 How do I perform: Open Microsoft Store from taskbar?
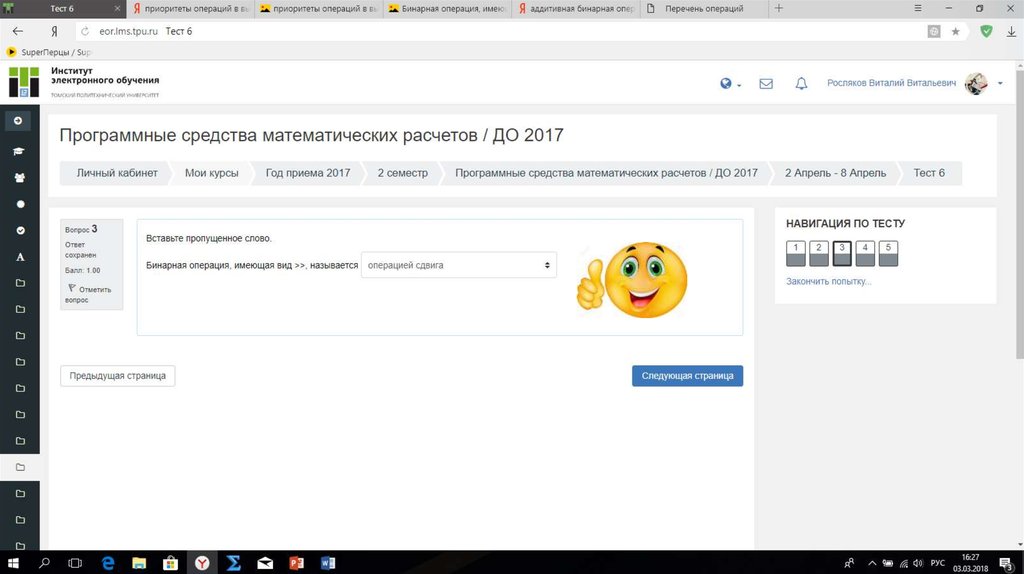pos(170,562)
